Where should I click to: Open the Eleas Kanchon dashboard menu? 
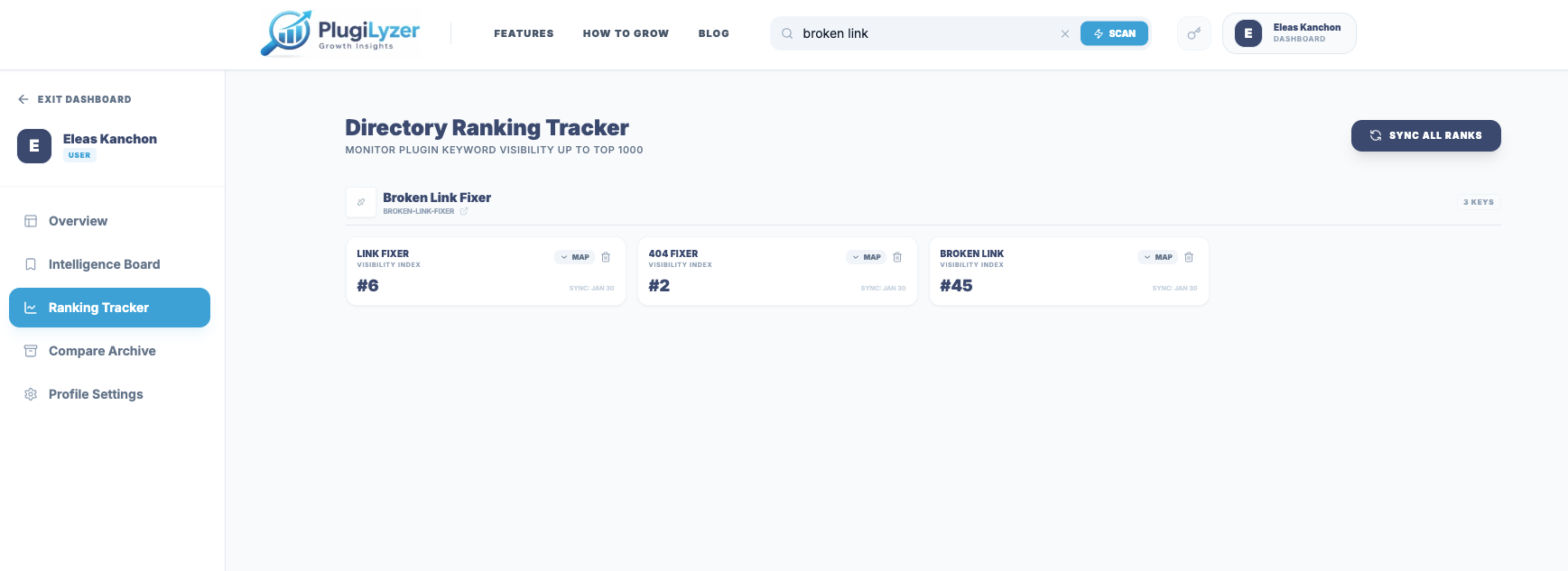(1289, 33)
